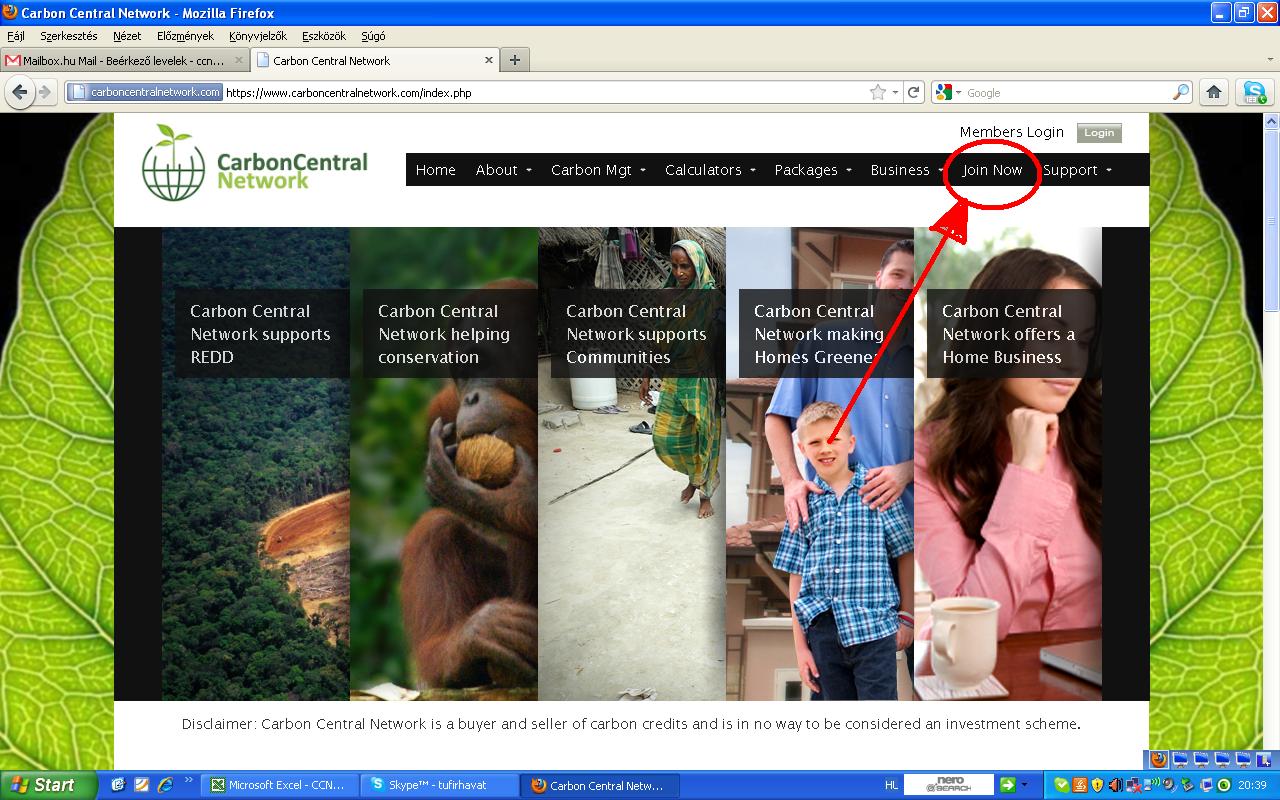
Task: Click the HU language indicator
Action: click(892, 785)
